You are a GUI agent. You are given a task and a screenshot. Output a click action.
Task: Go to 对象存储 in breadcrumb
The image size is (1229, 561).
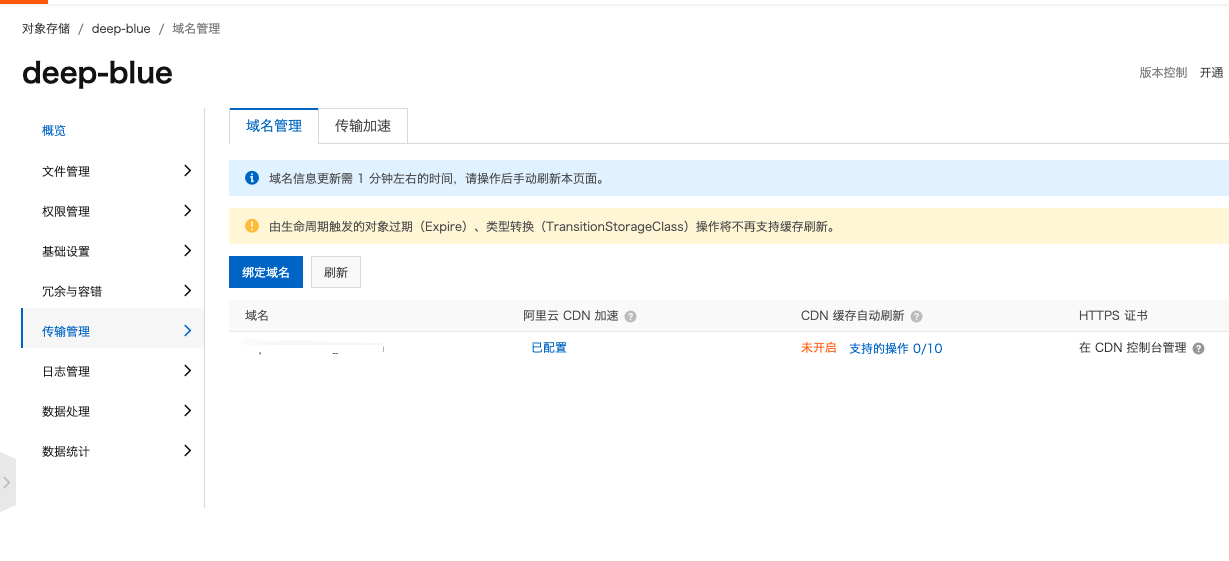coord(46,29)
